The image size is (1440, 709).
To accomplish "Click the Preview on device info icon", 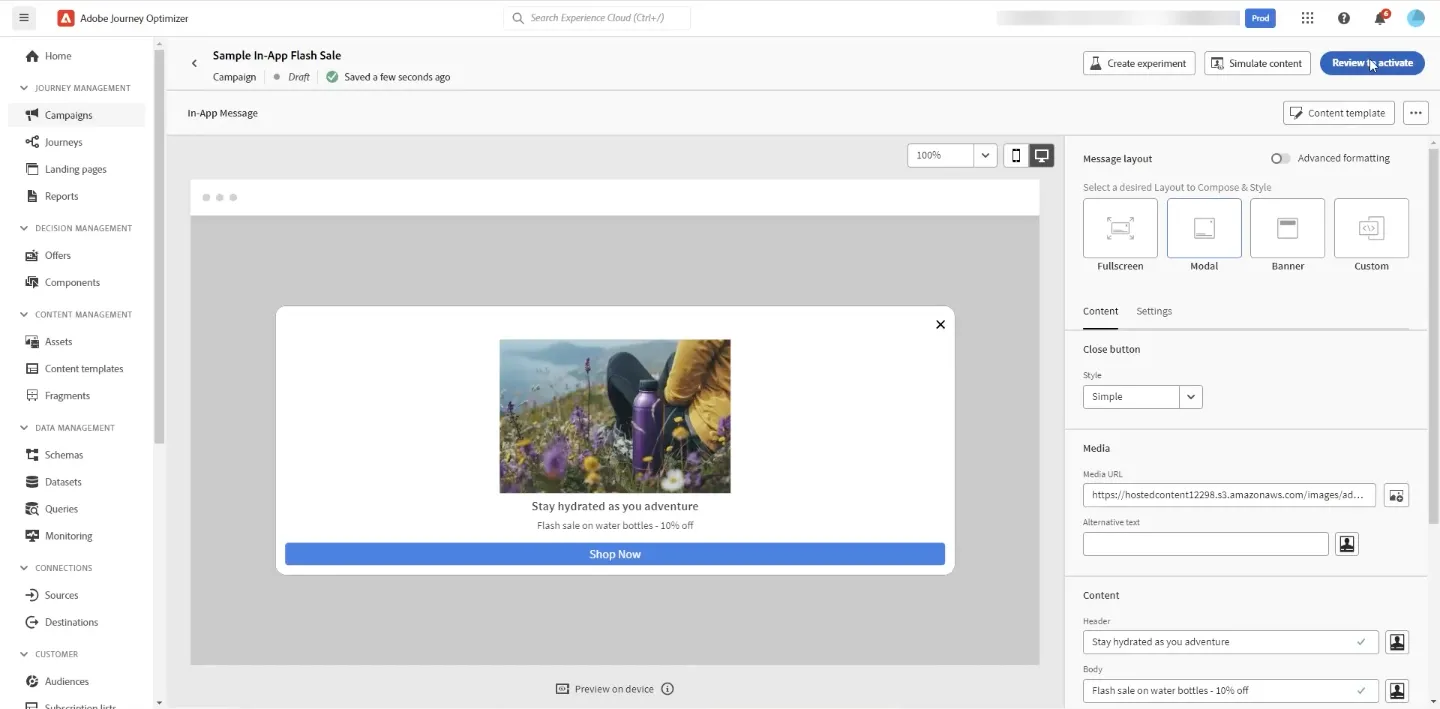I will (668, 689).
